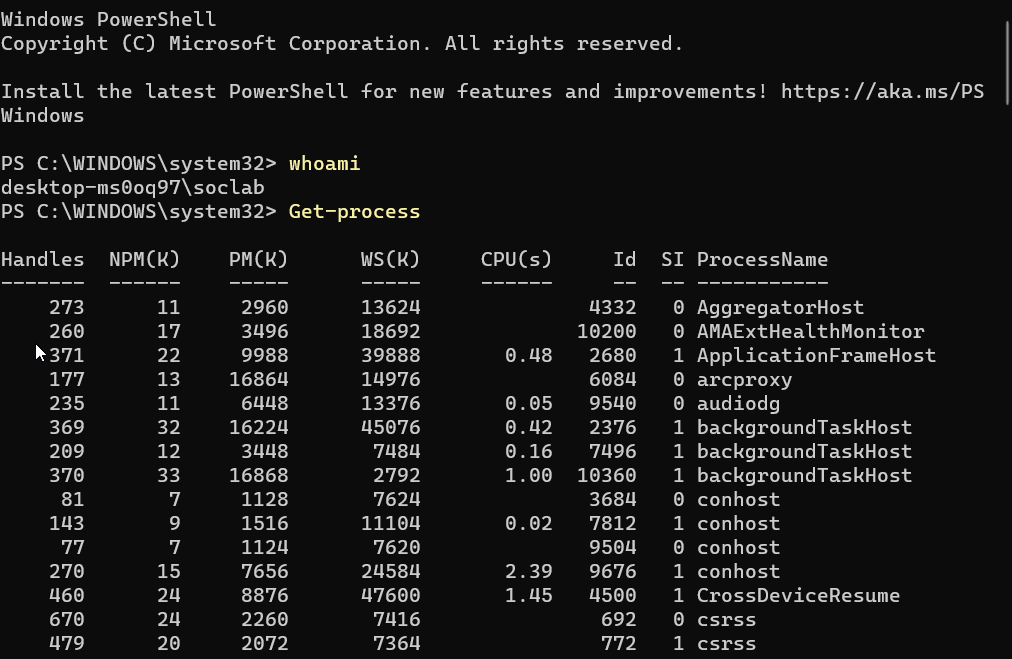
Task: Click the Handles value 273
Action: pyautogui.click(x=66, y=307)
